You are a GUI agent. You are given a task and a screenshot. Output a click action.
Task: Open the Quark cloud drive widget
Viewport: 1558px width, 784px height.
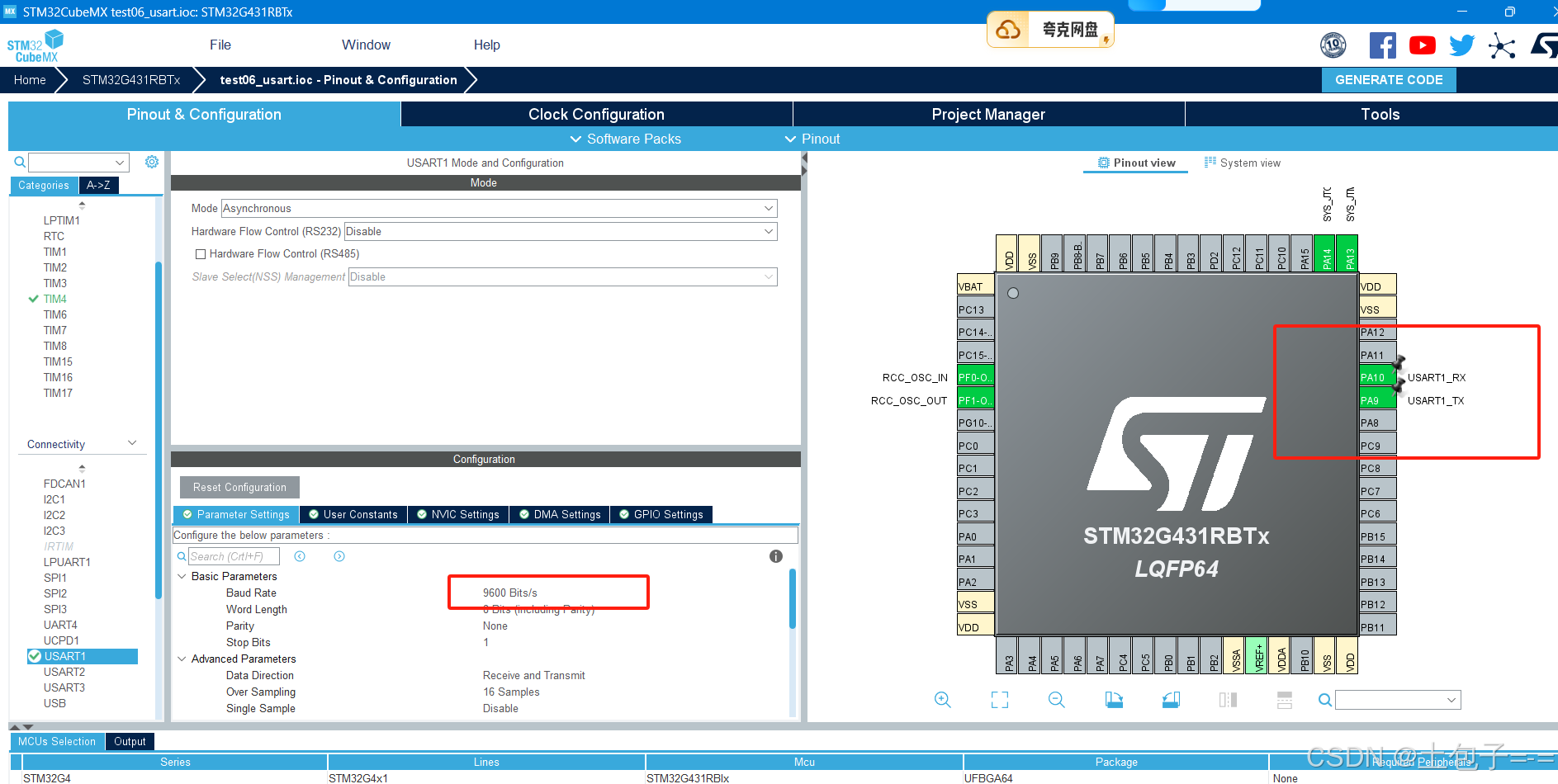(x=1050, y=30)
